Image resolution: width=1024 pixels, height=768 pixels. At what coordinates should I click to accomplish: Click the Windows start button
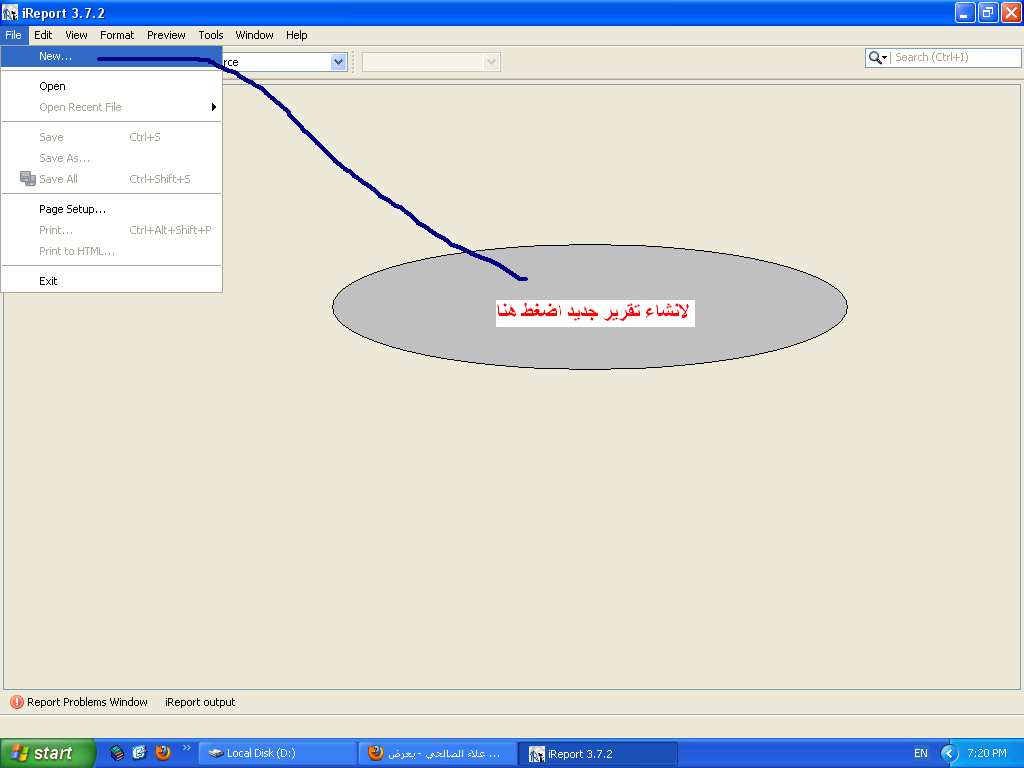[x=48, y=753]
